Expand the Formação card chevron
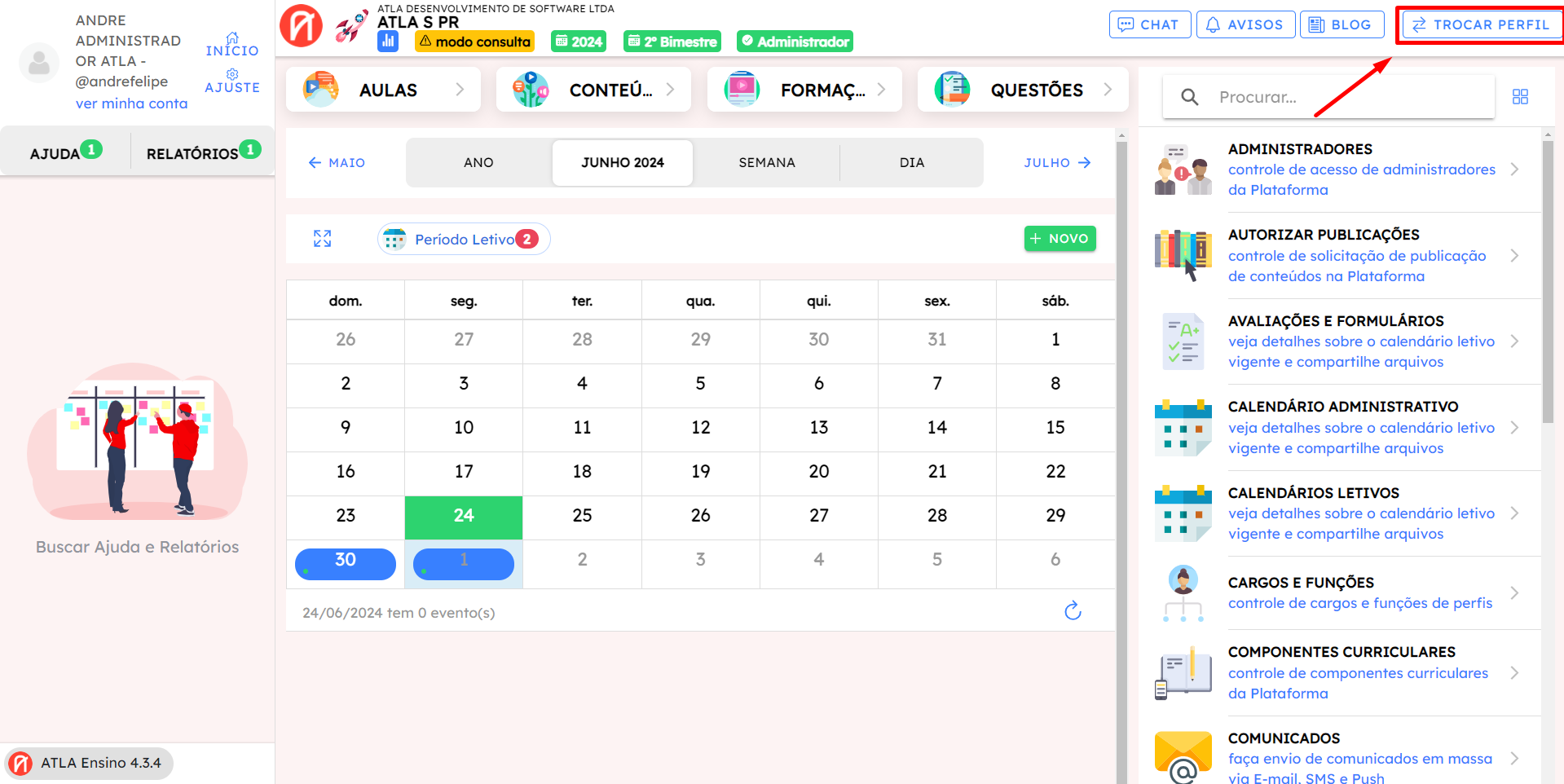Screen dimensions: 1564x784 [x=881, y=90]
